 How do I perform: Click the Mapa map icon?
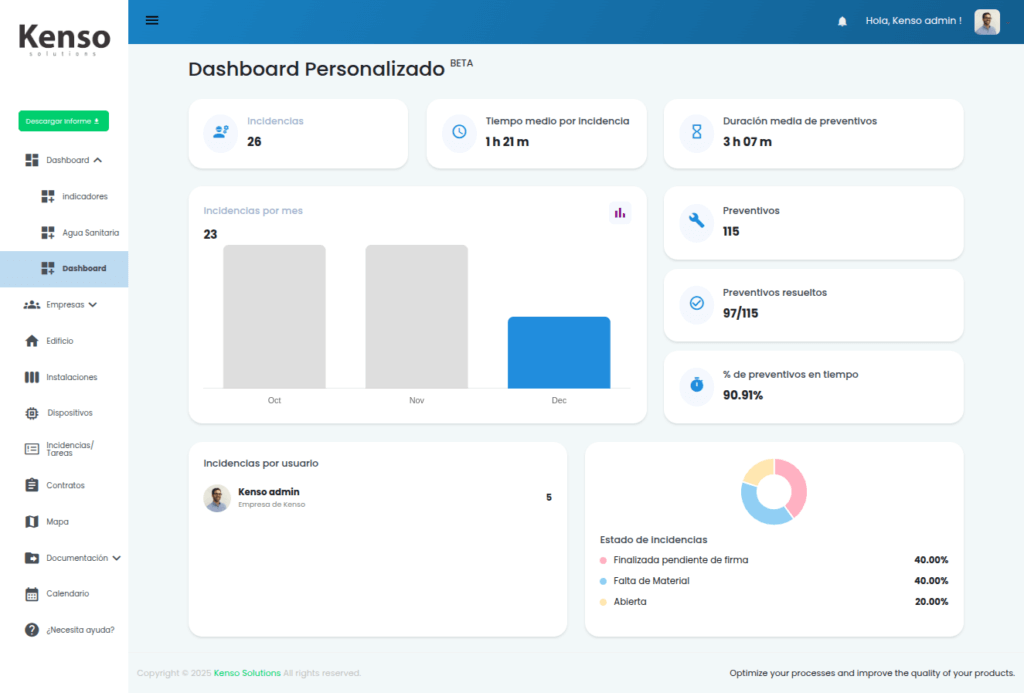31,522
